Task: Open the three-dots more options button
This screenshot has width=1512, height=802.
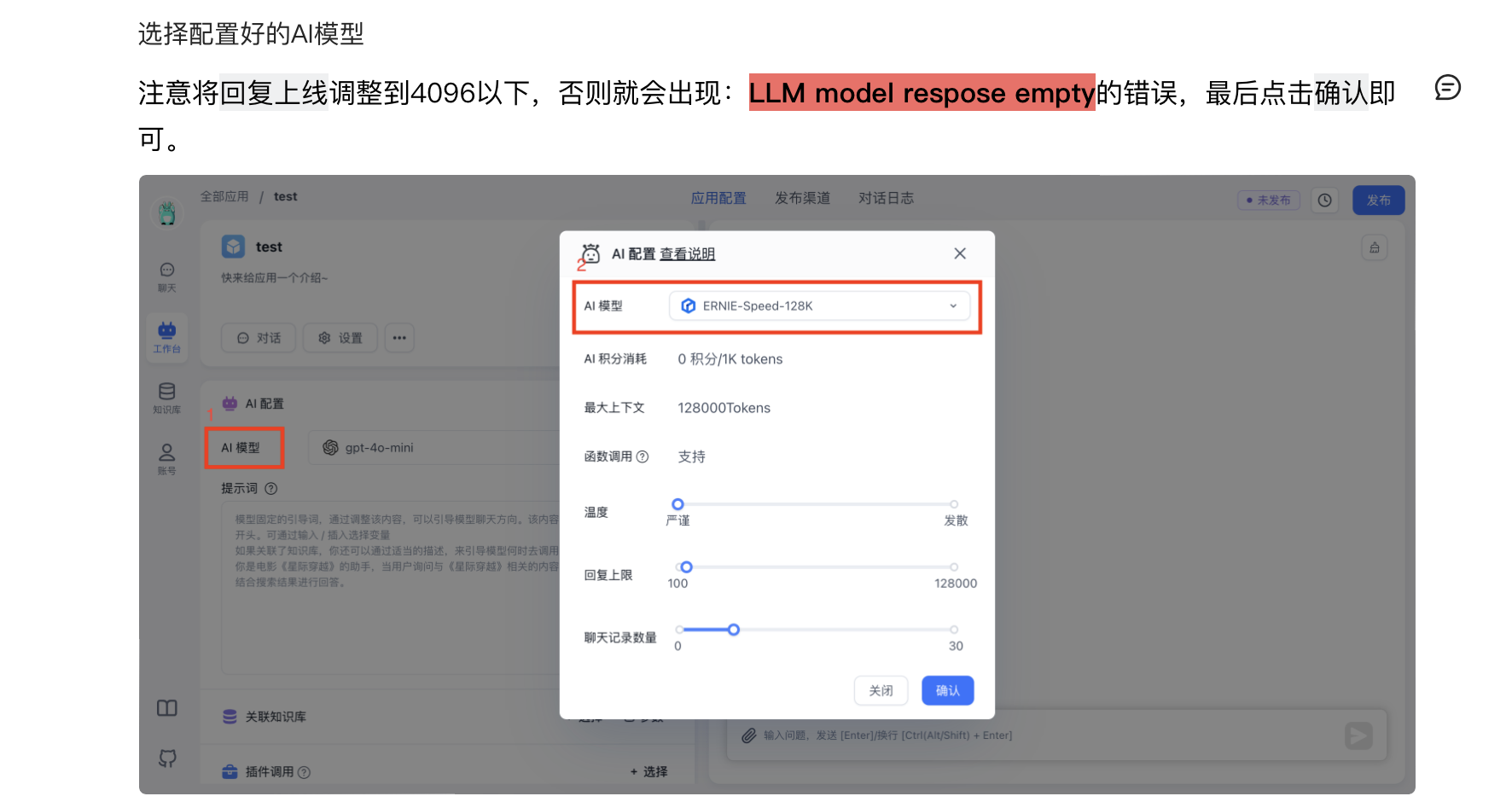Action: click(x=399, y=338)
